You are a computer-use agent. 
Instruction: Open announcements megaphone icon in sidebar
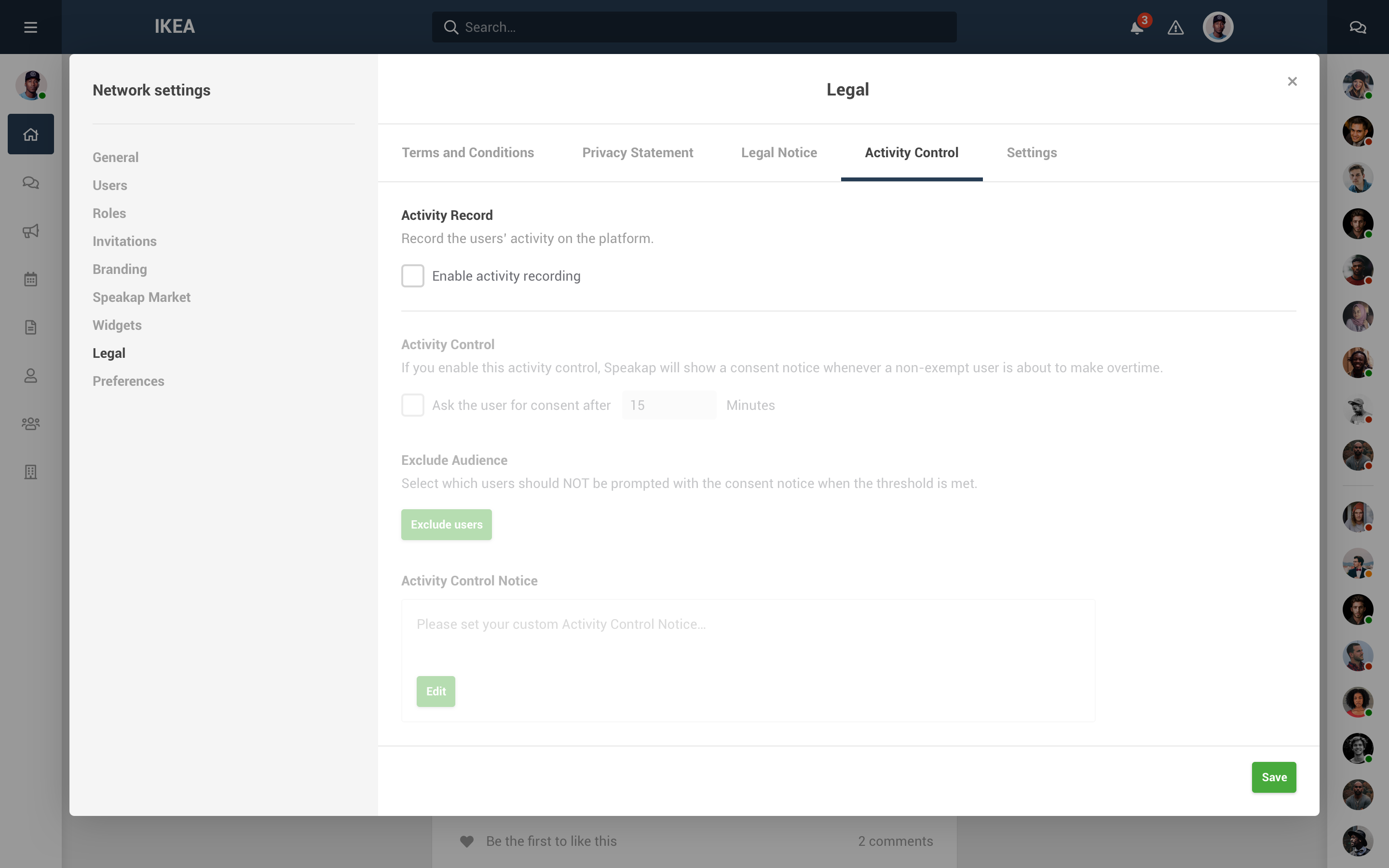coord(30,231)
